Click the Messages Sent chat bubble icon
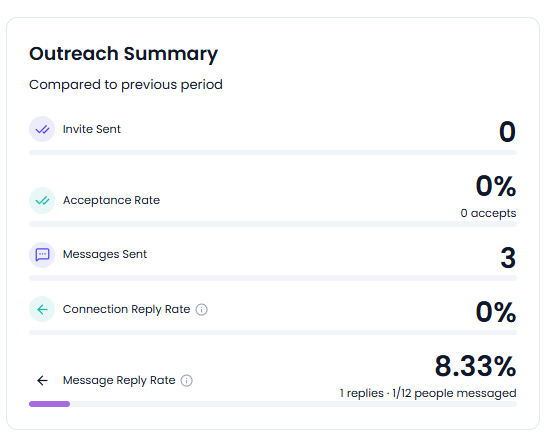 click(42, 255)
